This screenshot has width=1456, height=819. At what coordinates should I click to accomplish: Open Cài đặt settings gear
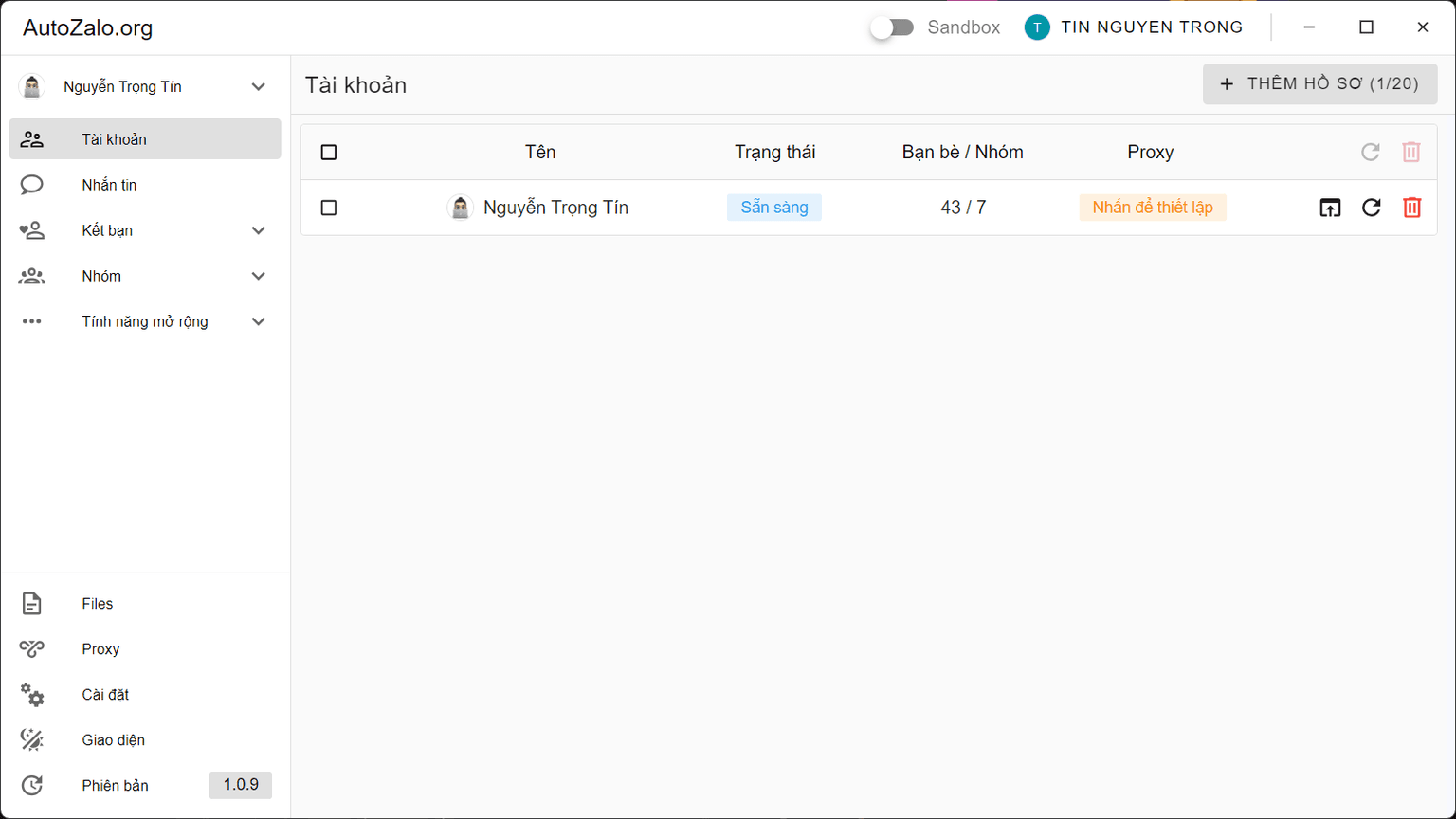coord(32,695)
